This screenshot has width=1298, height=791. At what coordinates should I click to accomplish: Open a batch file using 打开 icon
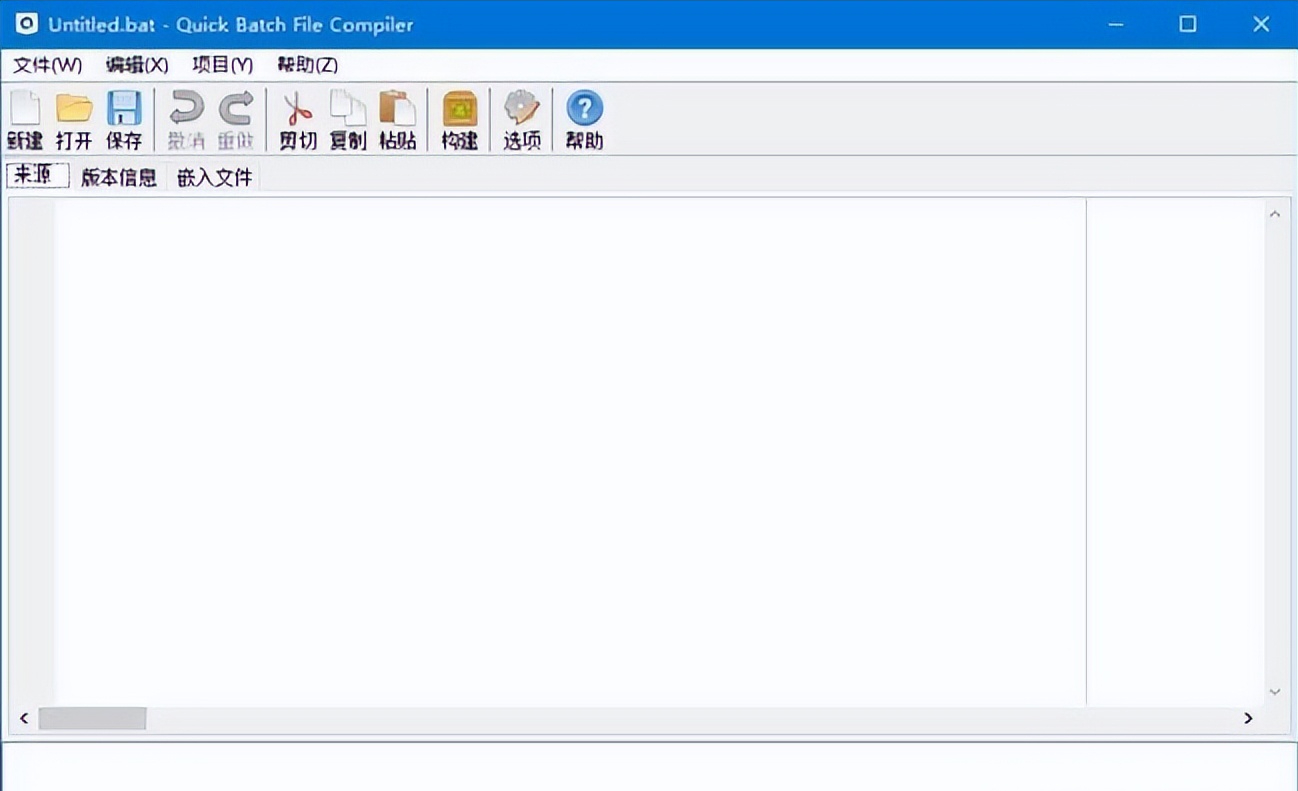coord(73,115)
